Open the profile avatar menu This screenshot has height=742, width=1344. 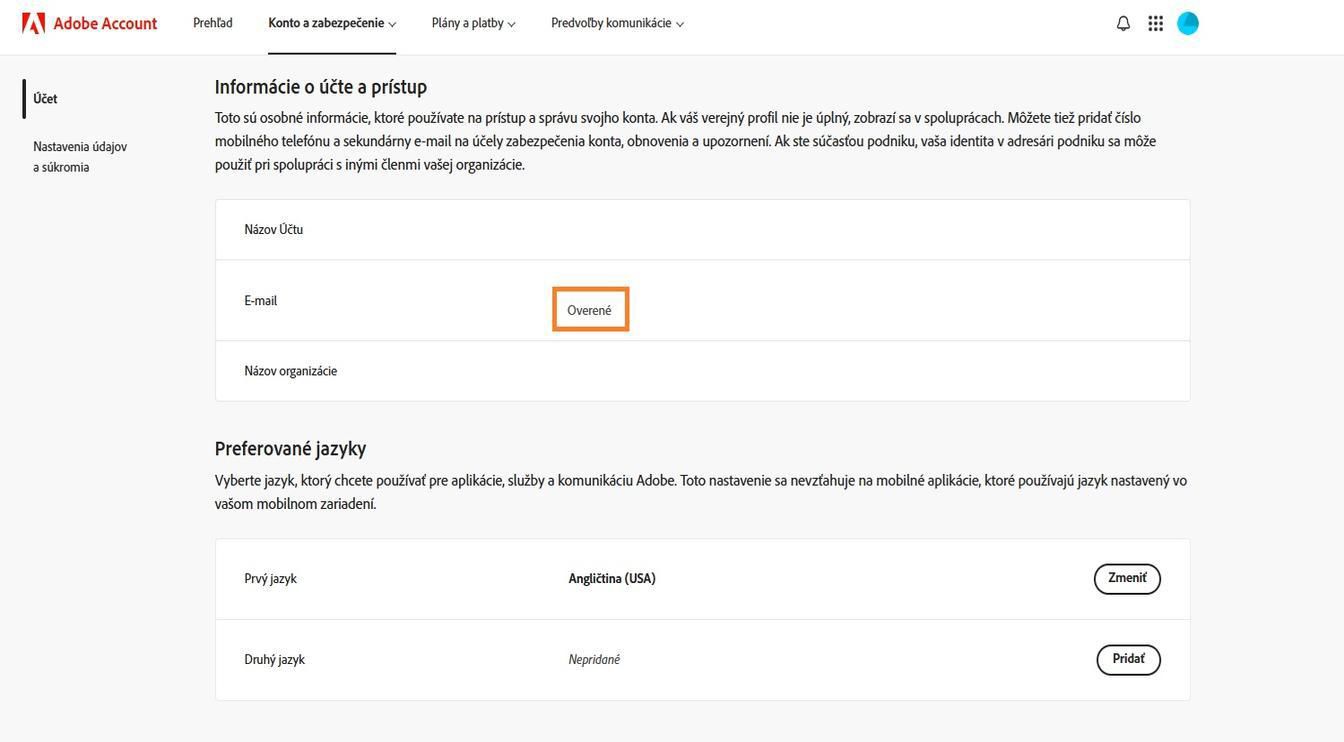1188,23
